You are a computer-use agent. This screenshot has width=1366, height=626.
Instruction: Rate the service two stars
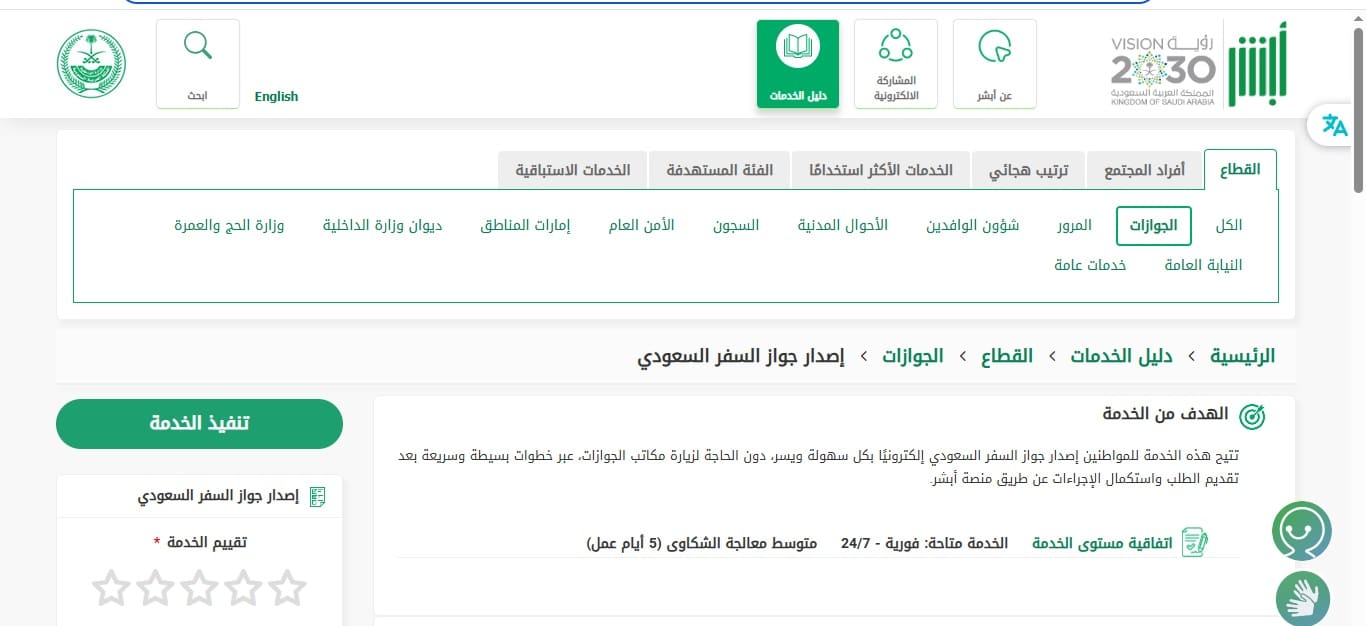242,588
